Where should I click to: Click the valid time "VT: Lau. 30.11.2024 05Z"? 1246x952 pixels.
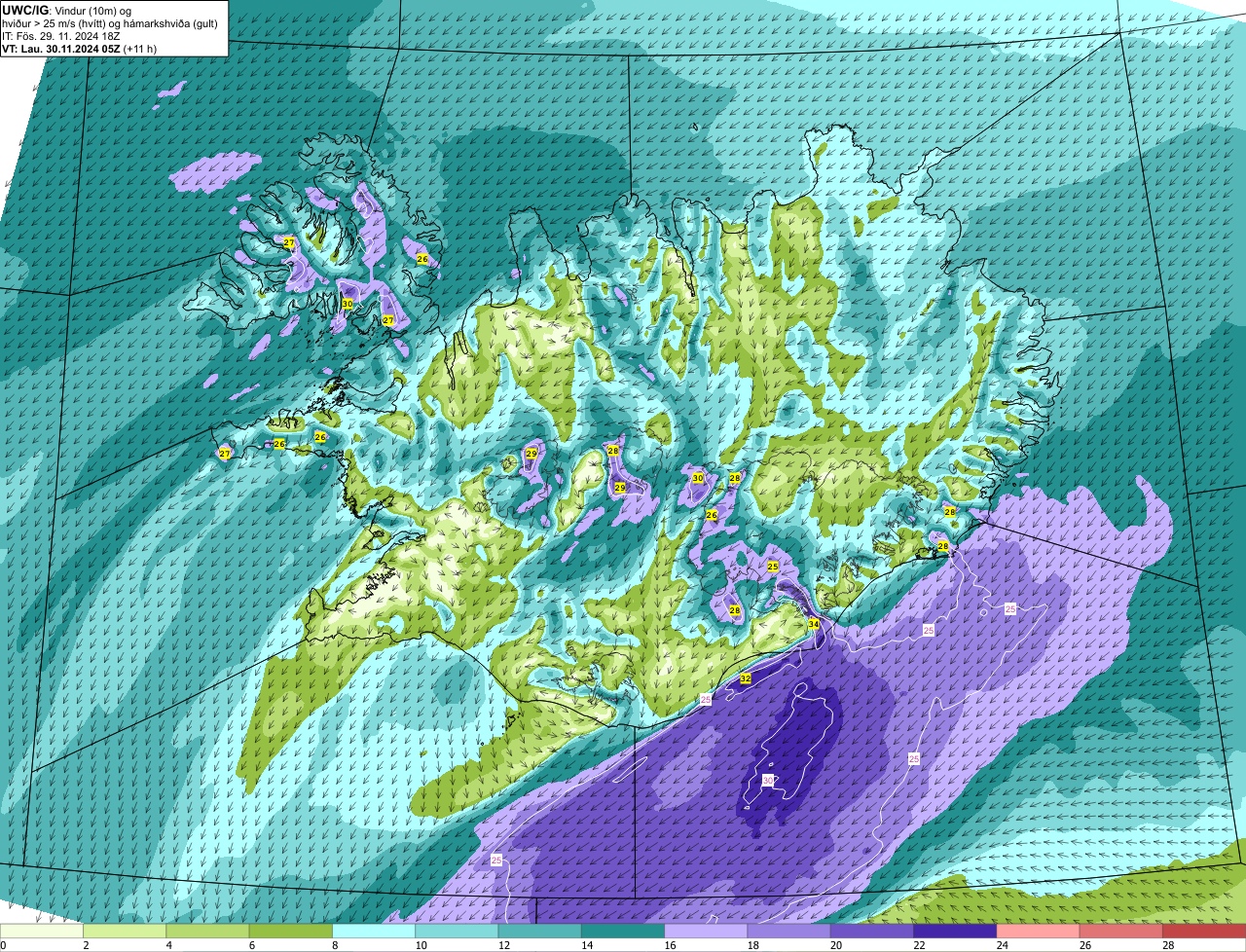tap(60, 48)
